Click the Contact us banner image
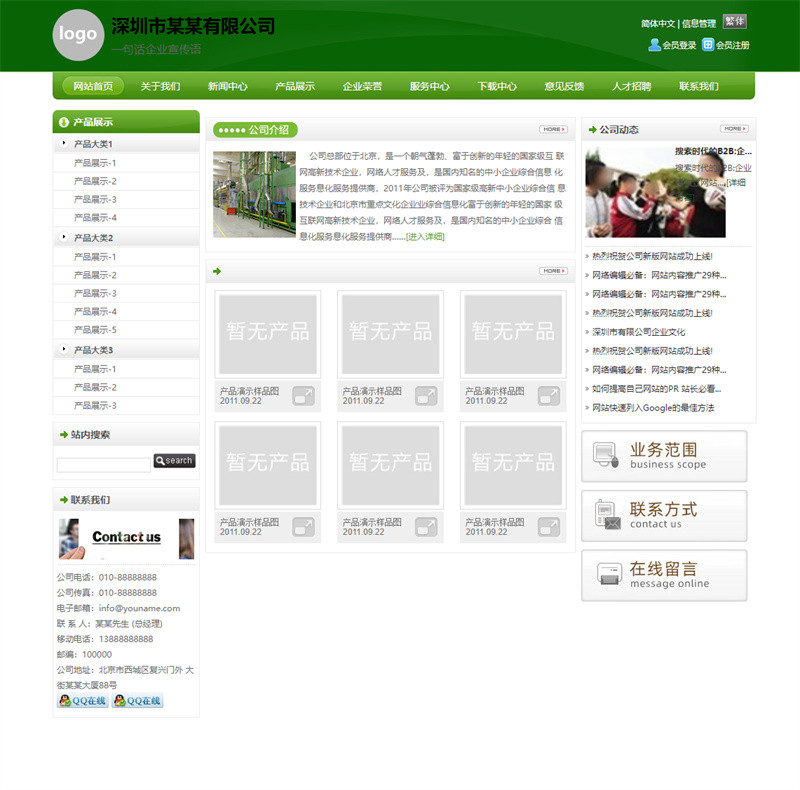800x790 pixels. (x=127, y=539)
